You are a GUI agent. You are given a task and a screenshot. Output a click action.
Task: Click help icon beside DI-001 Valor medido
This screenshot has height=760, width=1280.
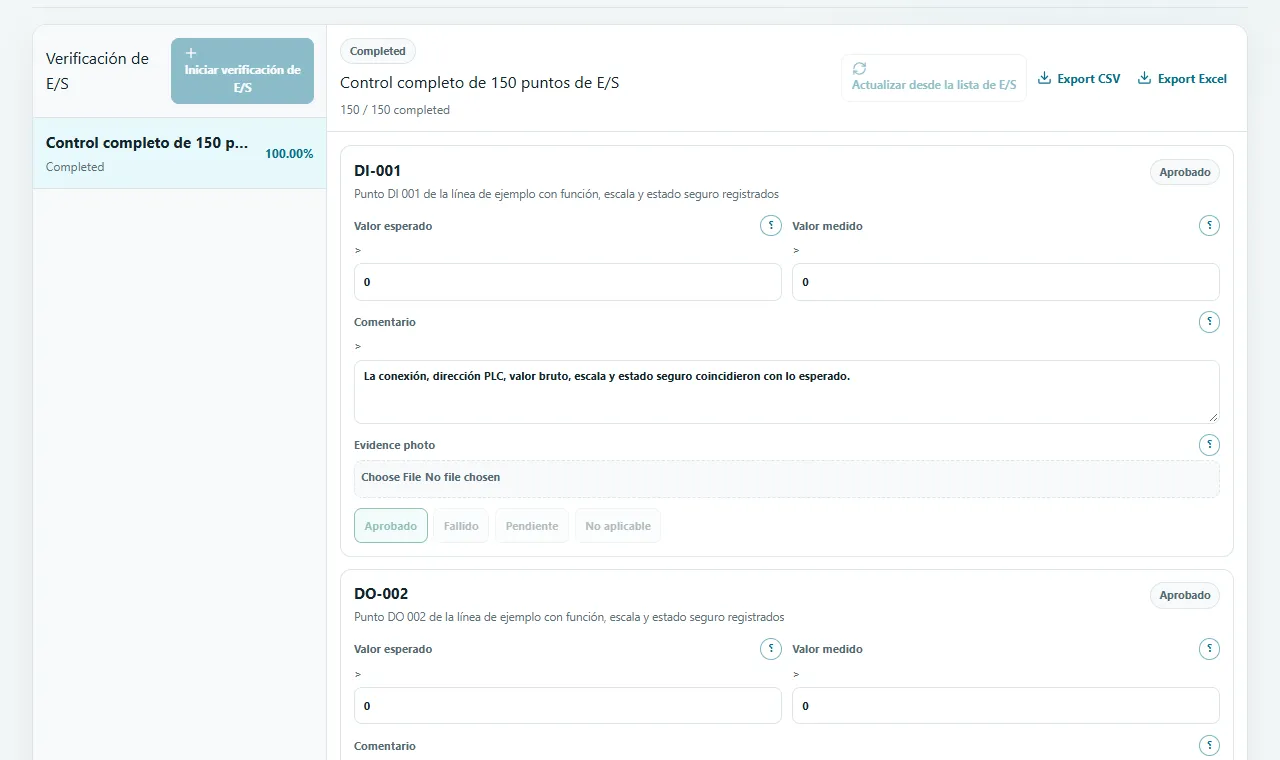1209,226
